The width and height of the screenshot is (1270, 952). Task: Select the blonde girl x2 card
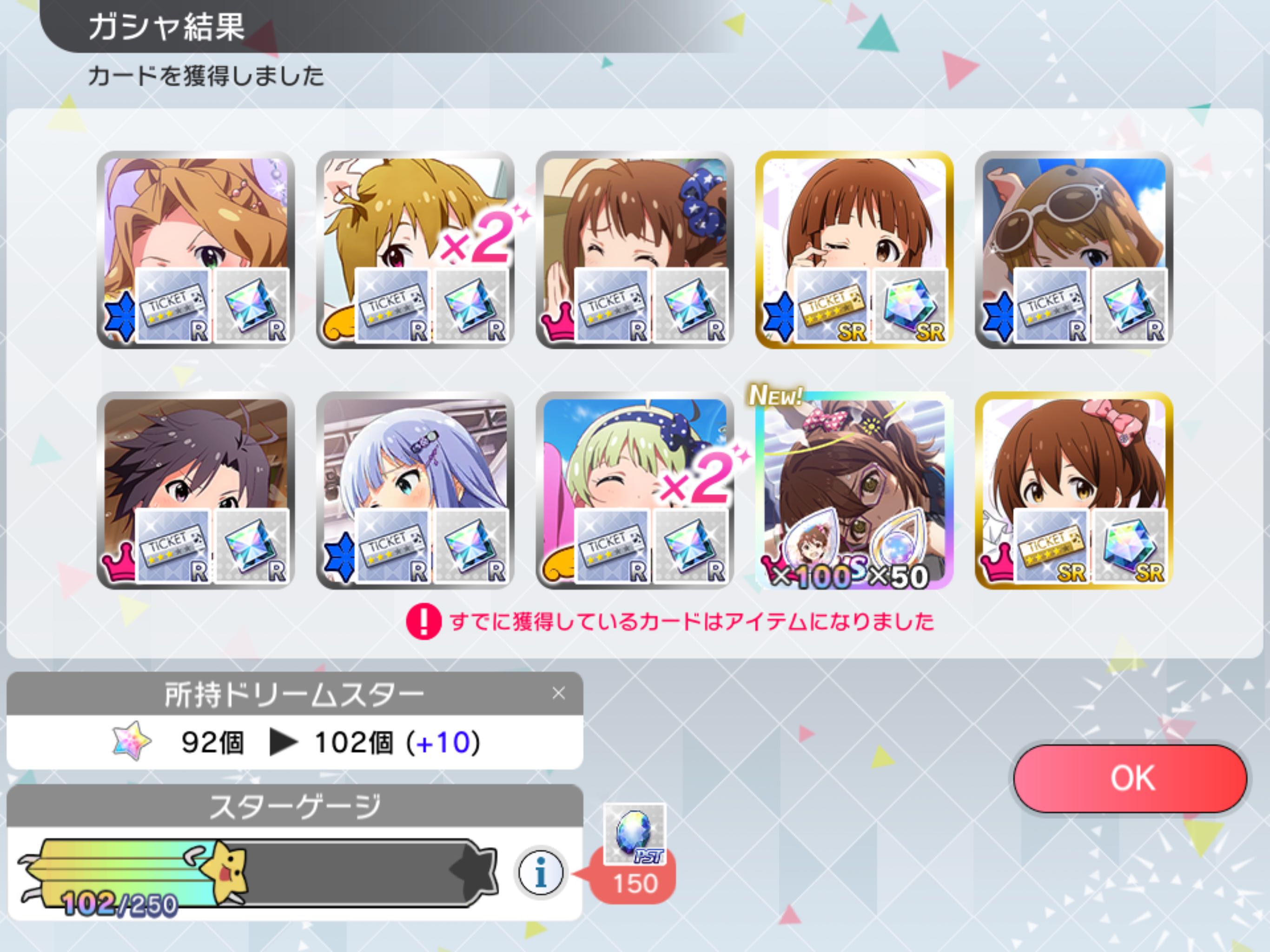(x=415, y=250)
